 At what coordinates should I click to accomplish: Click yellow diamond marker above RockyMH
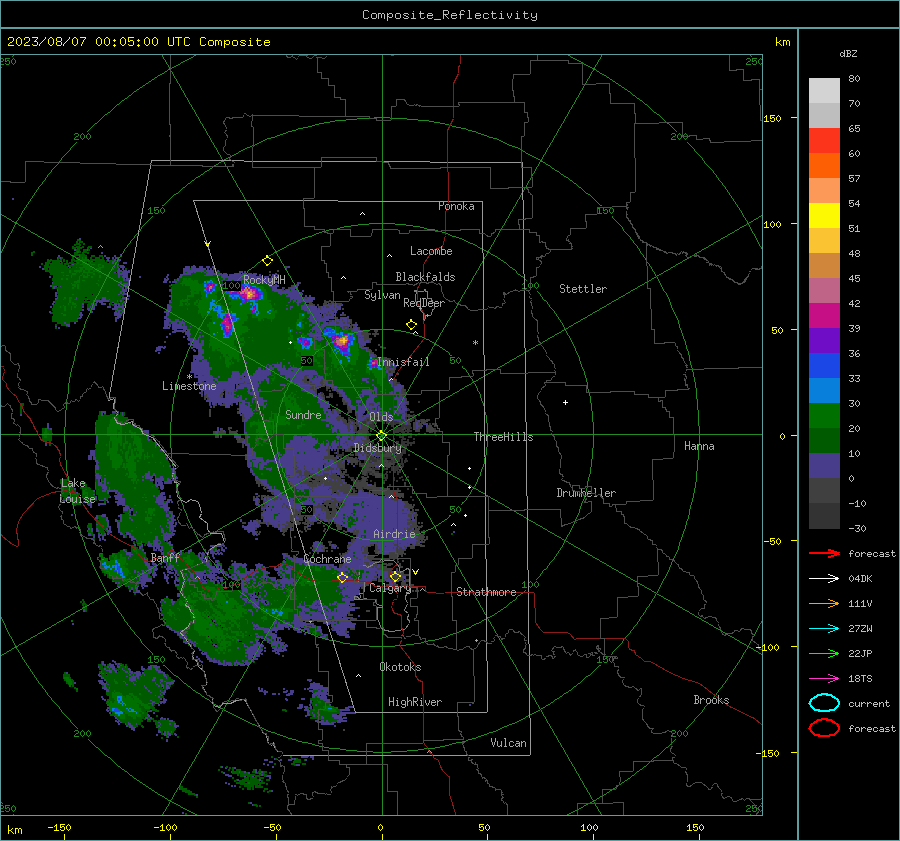tap(267, 261)
